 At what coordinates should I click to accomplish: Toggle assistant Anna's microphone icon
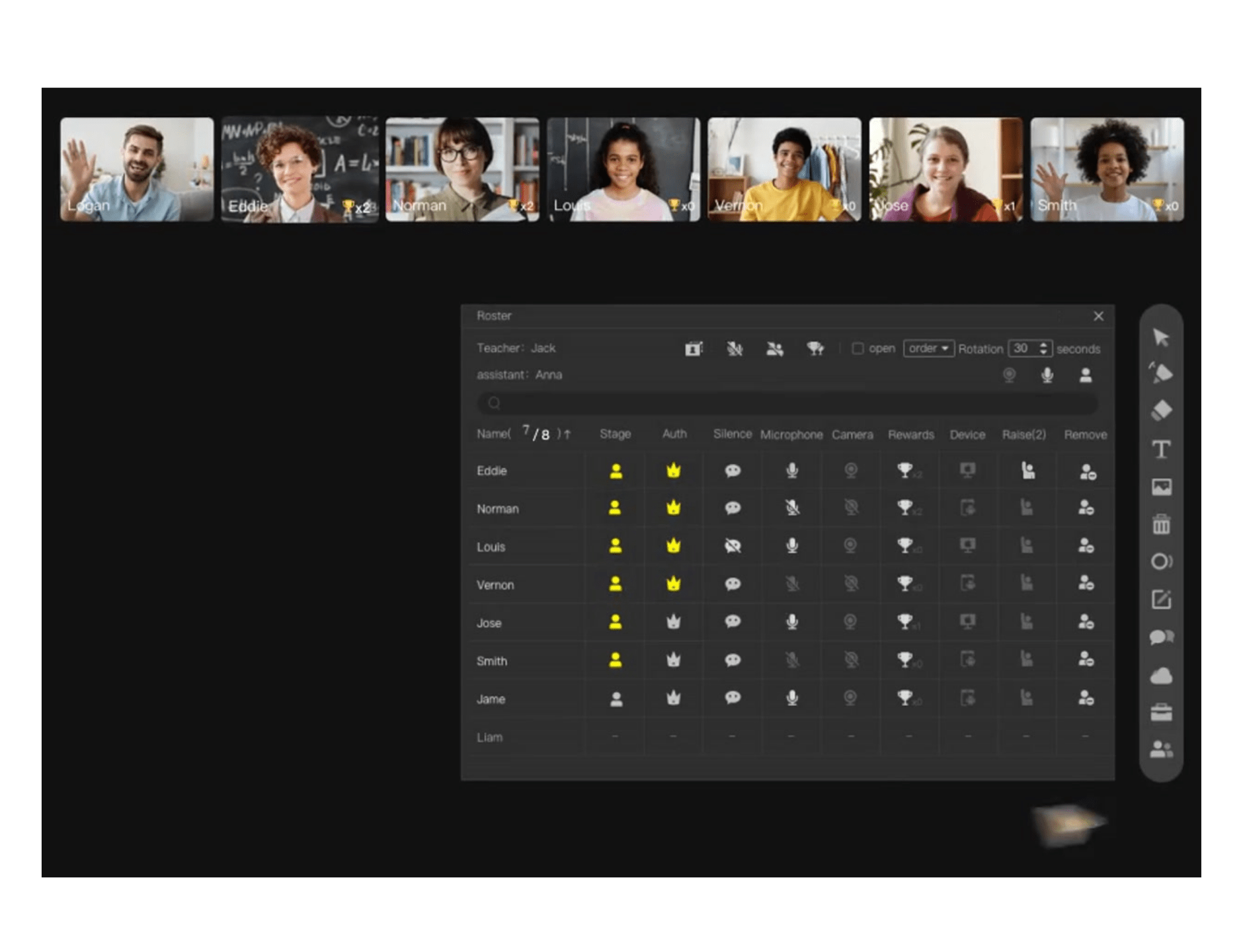1047,376
